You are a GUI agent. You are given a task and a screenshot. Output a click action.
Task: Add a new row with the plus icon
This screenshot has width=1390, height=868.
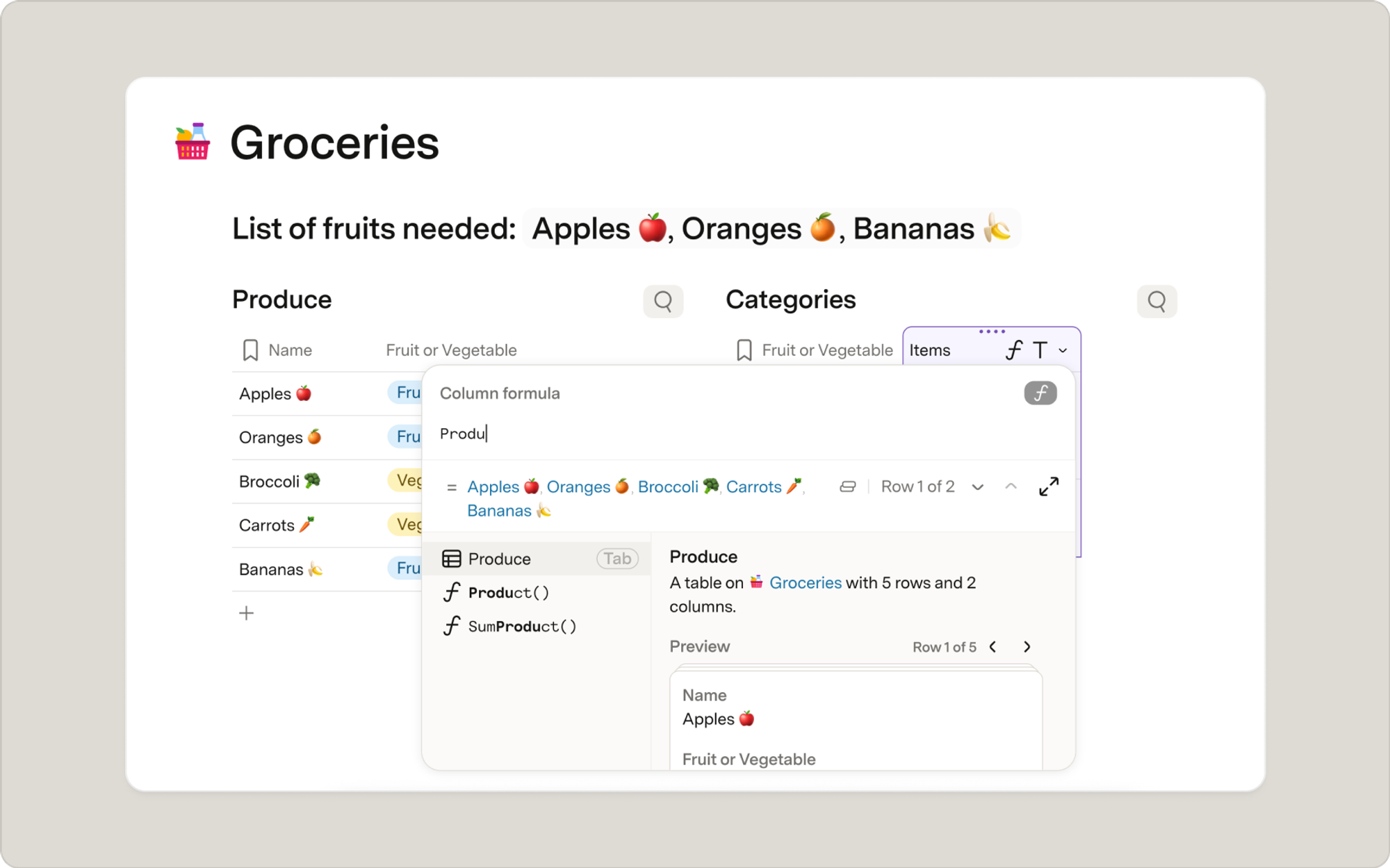pos(246,613)
